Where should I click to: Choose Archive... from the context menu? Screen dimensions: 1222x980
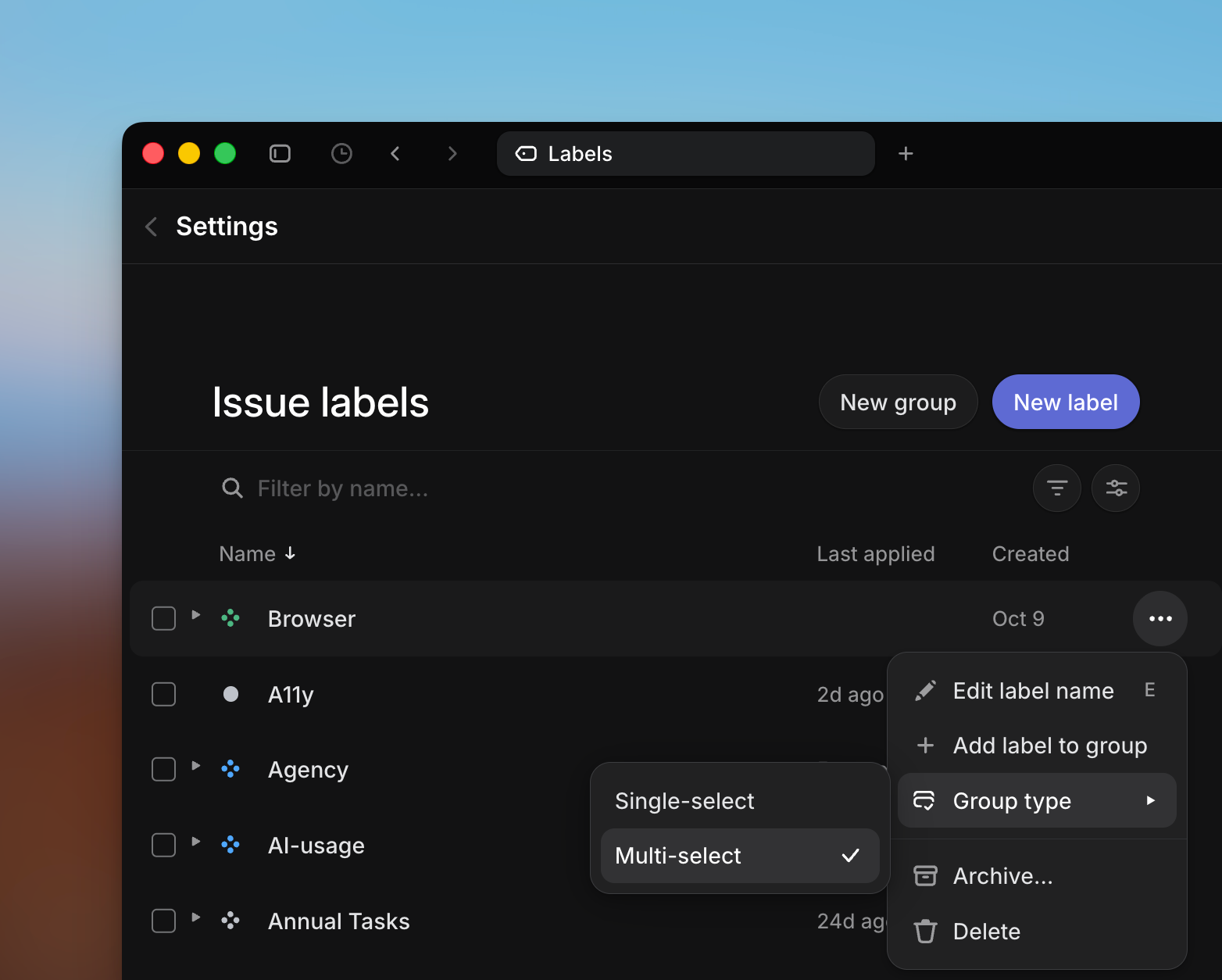click(x=1037, y=876)
